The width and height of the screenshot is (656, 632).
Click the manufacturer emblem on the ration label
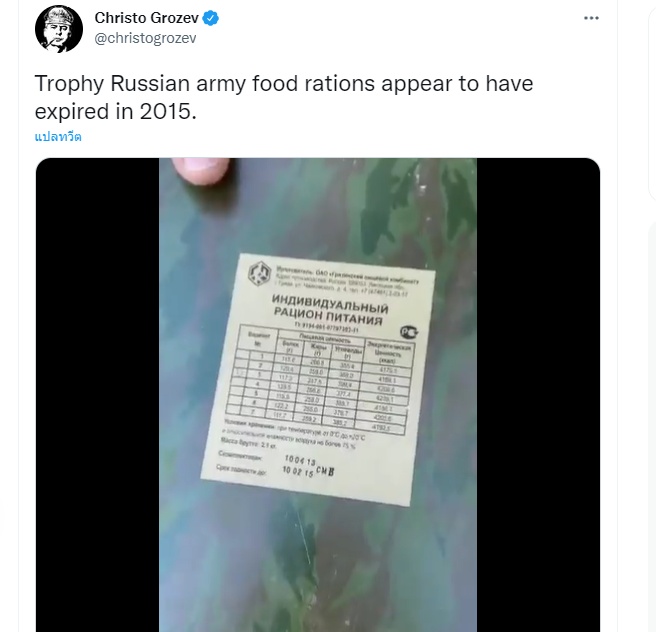click(x=260, y=272)
